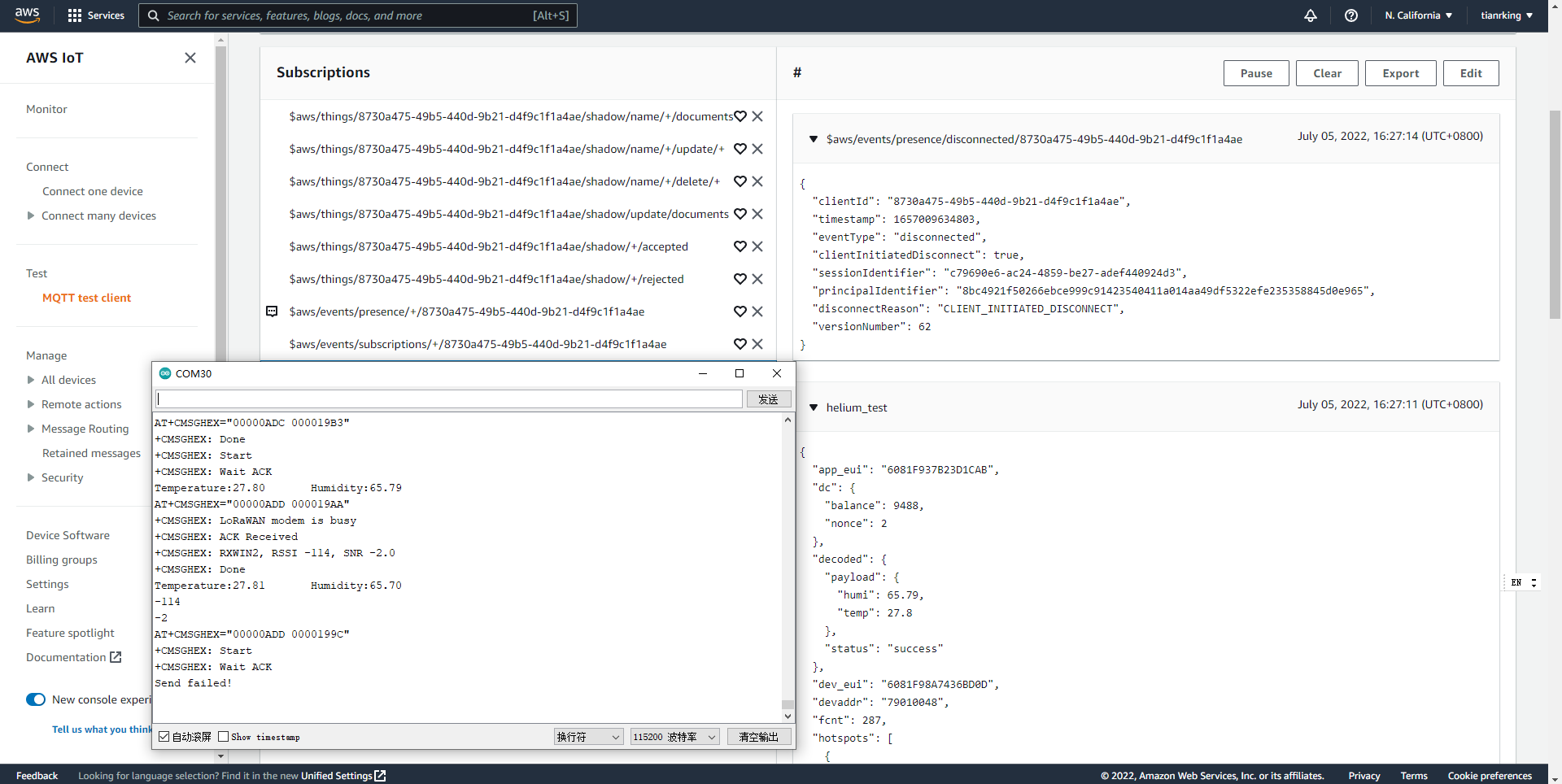Image resolution: width=1562 pixels, height=784 pixels.
Task: Open MQTT test client page
Action: [86, 298]
